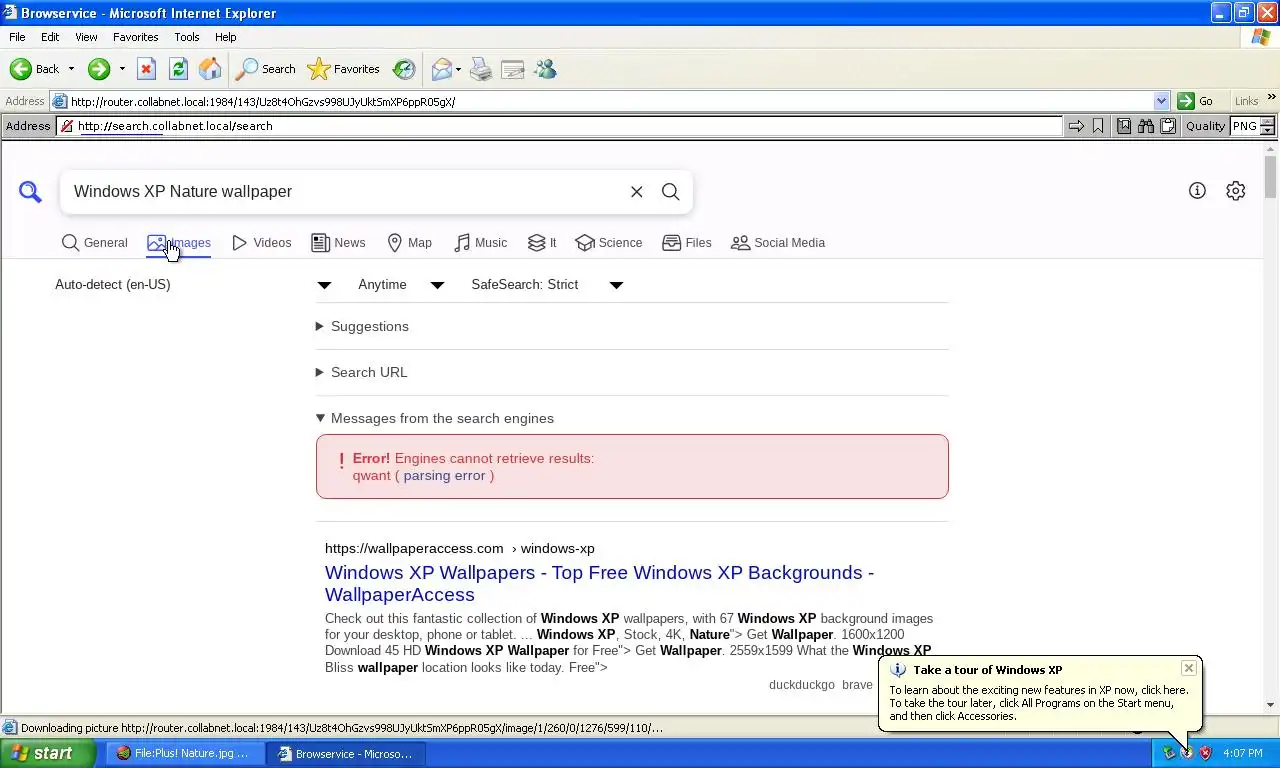Click the bookmark ribbon icon in Browservice bar
Screen dimensions: 1280x768
(1098, 126)
